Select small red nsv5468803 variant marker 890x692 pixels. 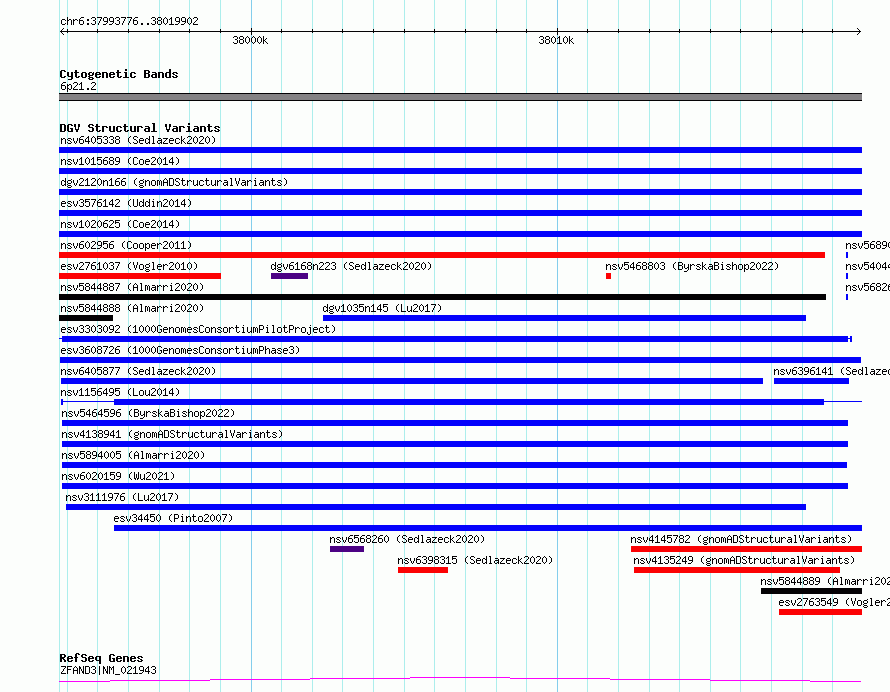608,276
